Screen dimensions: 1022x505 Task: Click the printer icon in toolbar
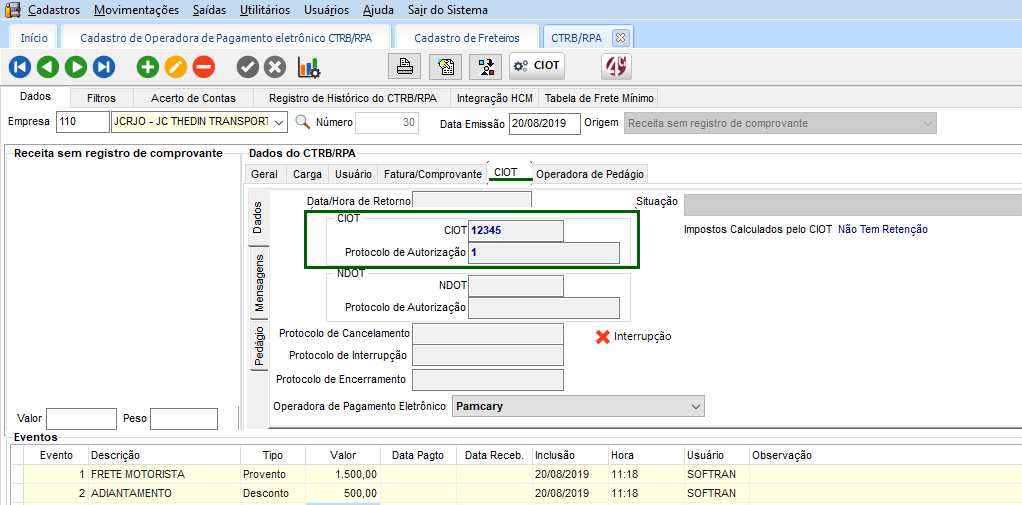405,66
